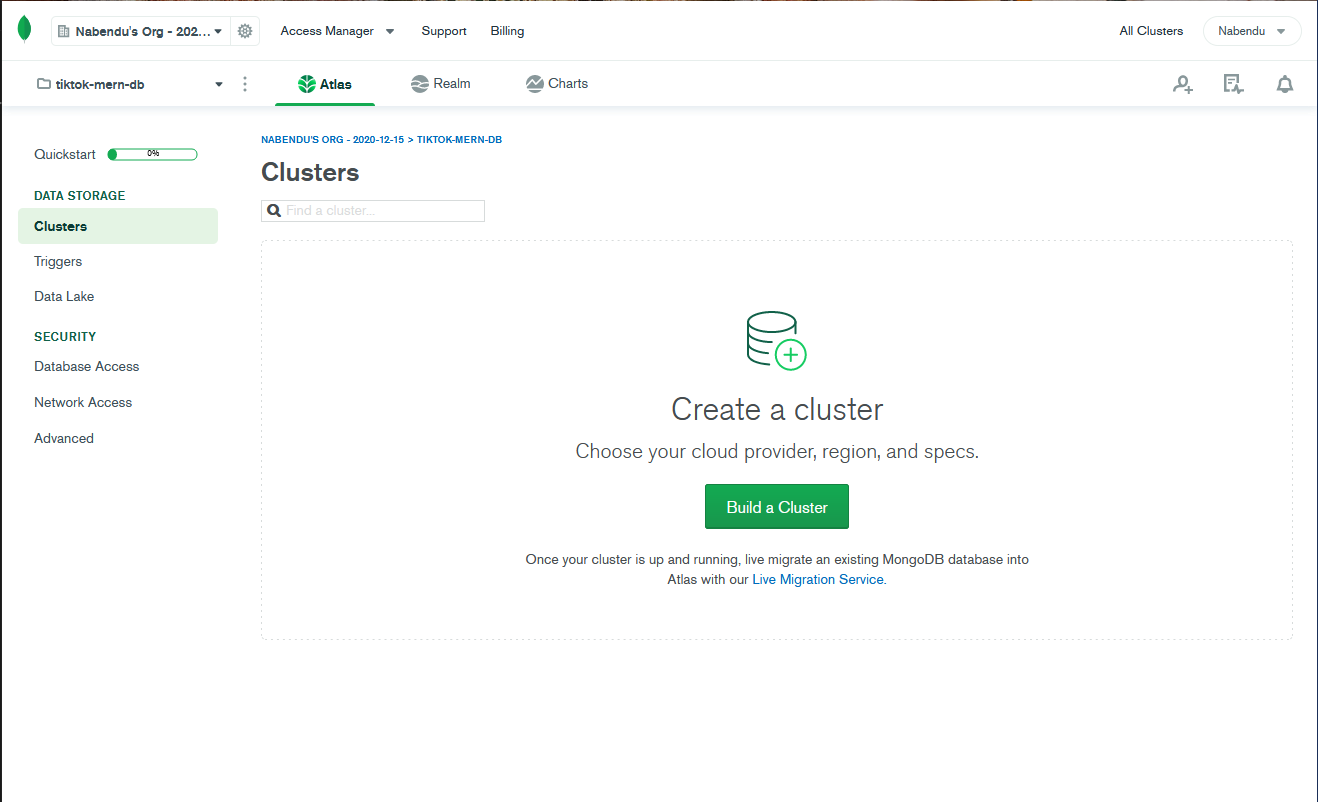The height and width of the screenshot is (802, 1318).
Task: Switch to the Charts tab
Action: pos(557,84)
